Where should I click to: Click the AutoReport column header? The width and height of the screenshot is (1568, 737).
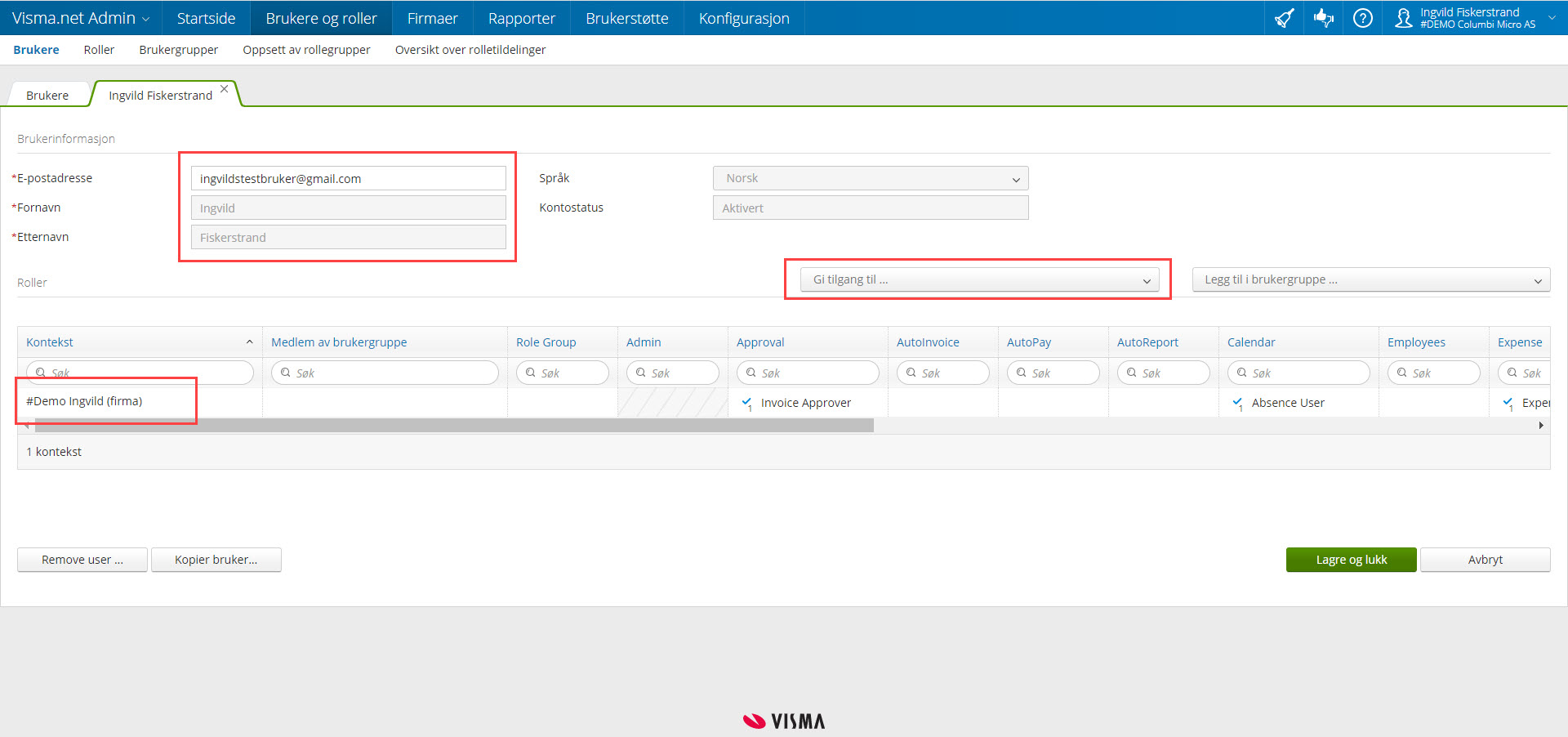(x=1147, y=342)
